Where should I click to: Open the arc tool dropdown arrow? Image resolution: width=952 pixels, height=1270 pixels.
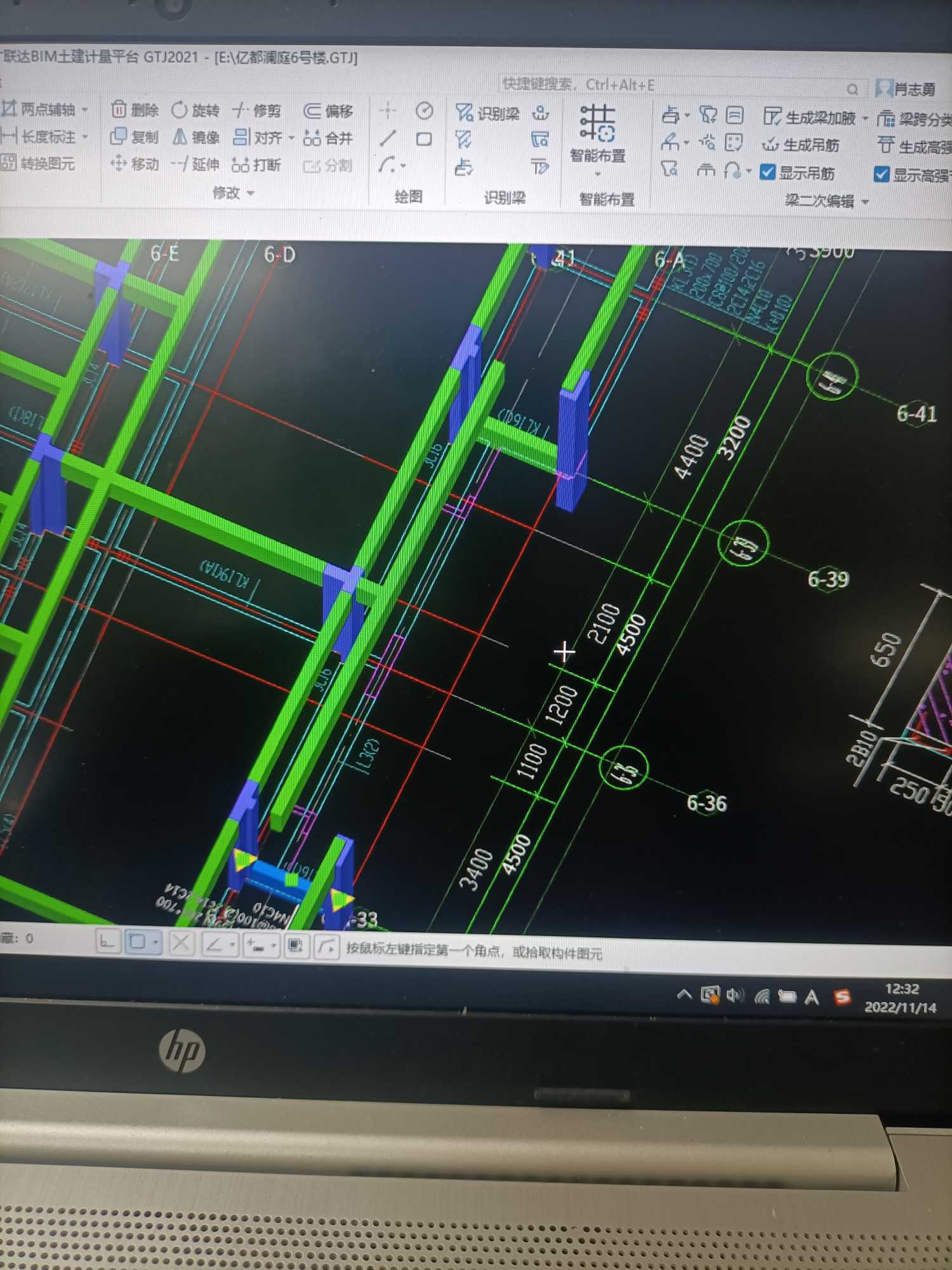click(x=404, y=166)
